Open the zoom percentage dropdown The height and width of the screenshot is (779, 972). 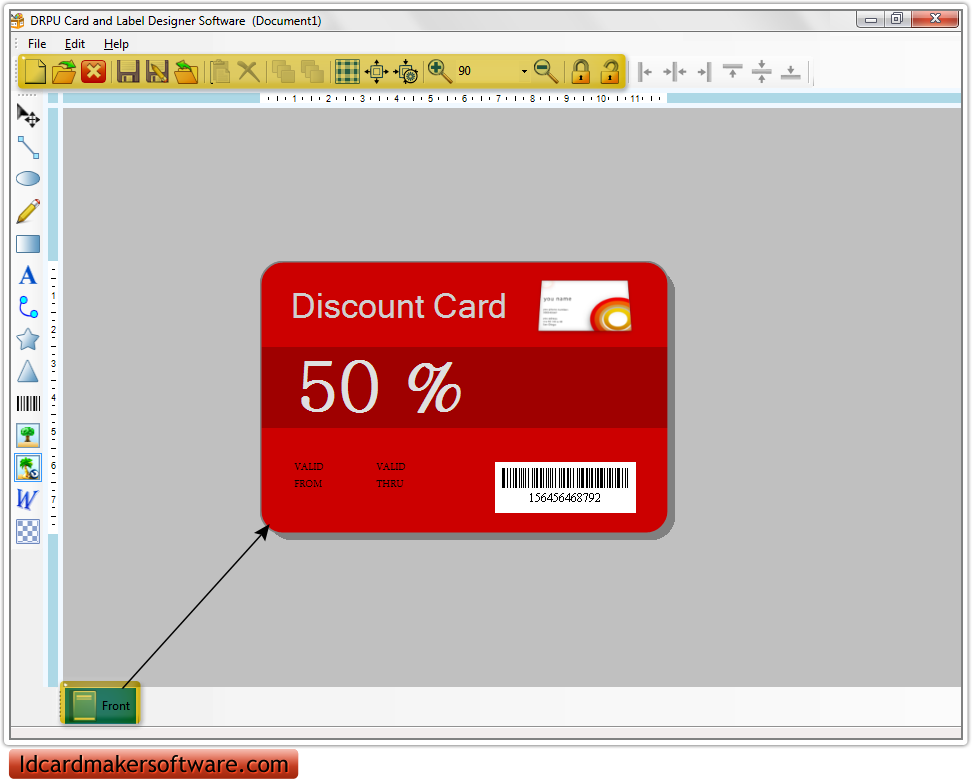pos(524,71)
